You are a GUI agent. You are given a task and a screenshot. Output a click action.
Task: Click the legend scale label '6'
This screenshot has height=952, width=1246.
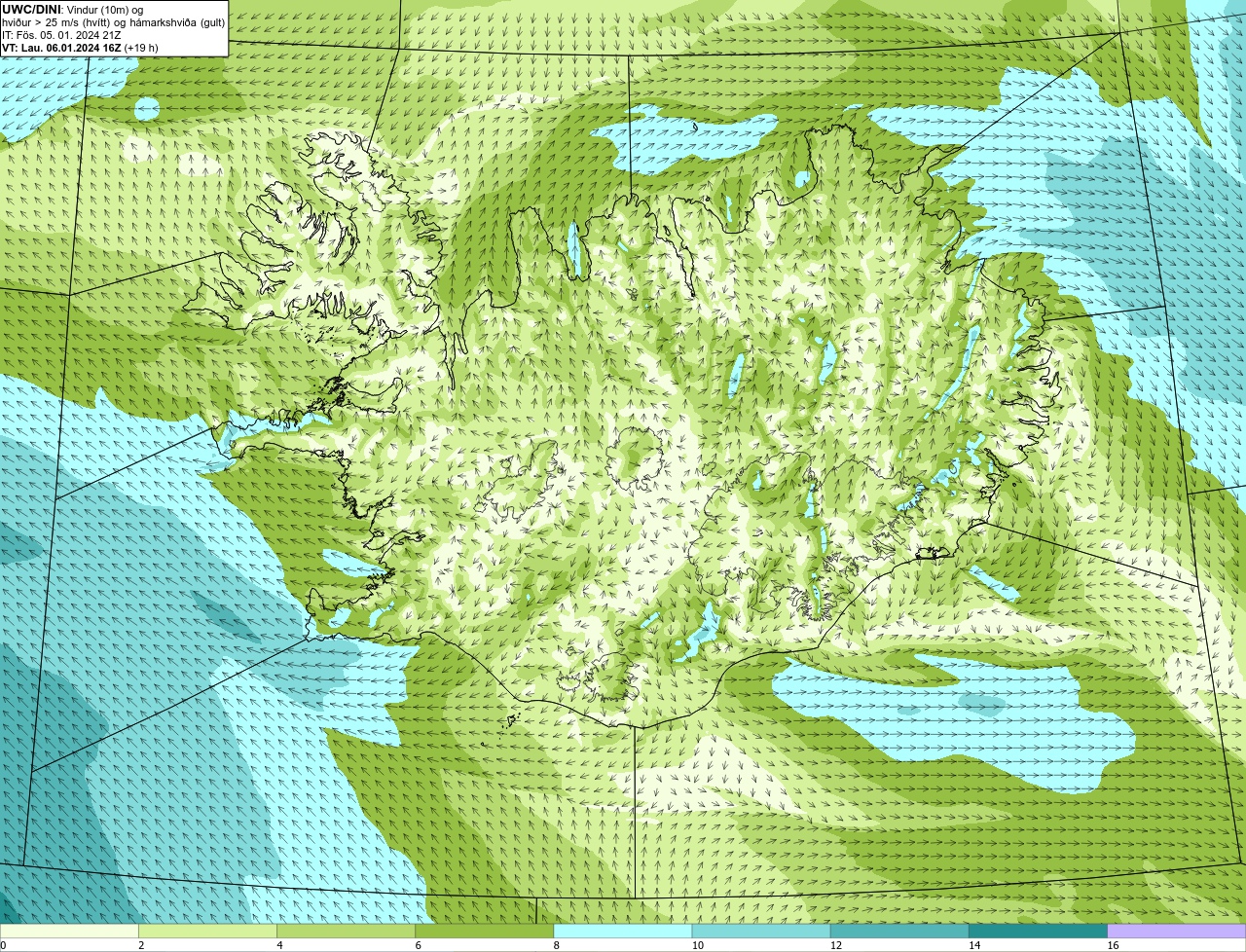point(418,945)
